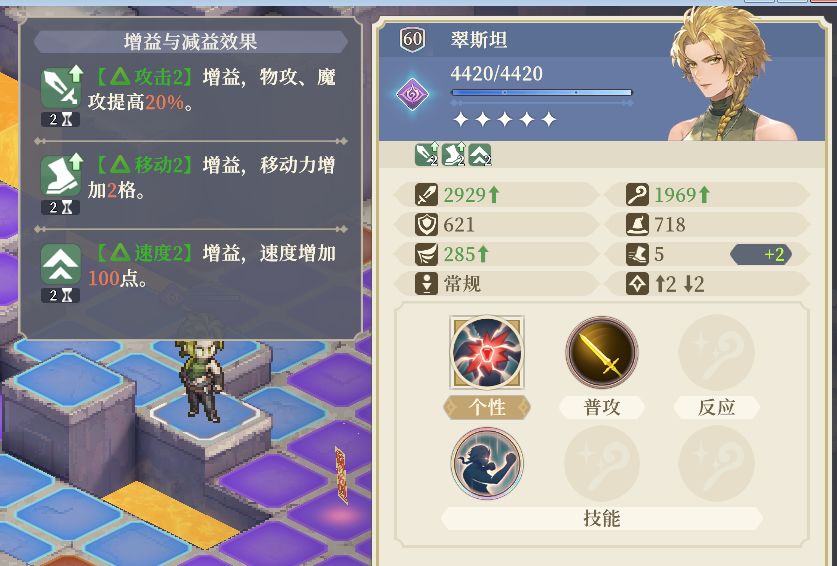Click the 技能 label bar

(602, 518)
